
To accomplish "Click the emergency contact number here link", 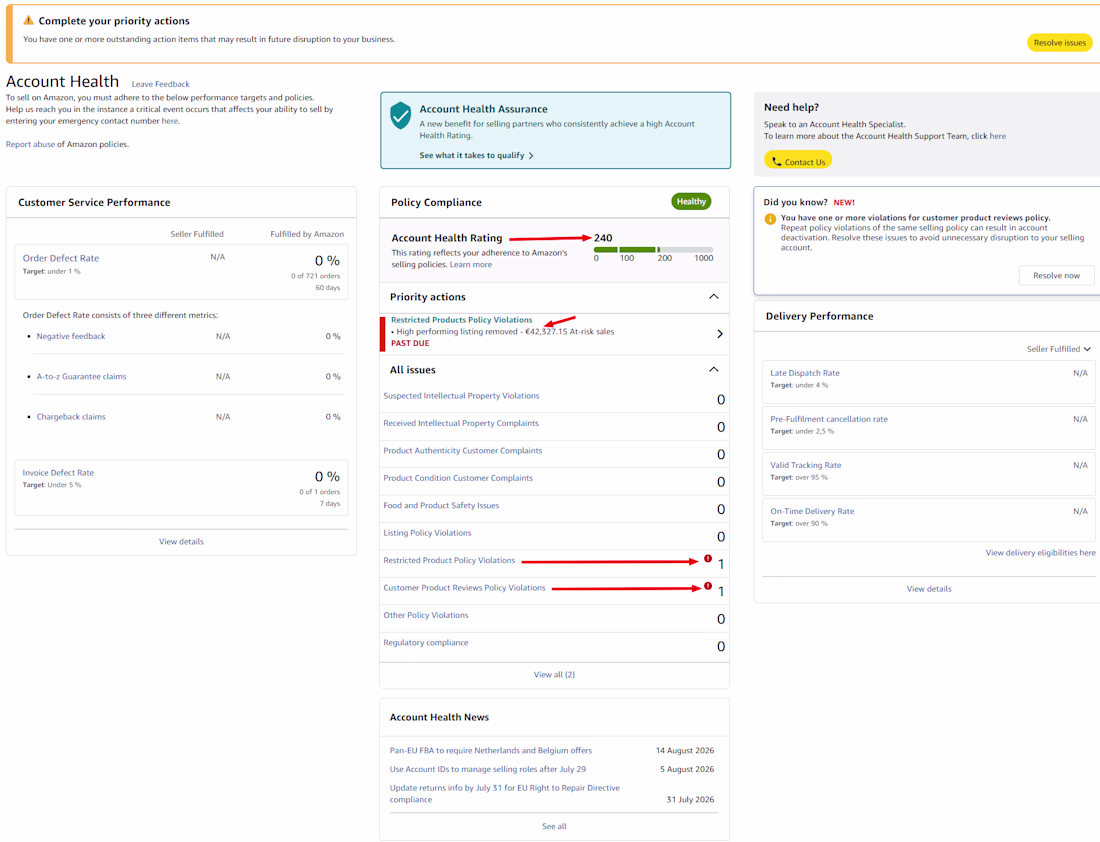I will [170, 121].
